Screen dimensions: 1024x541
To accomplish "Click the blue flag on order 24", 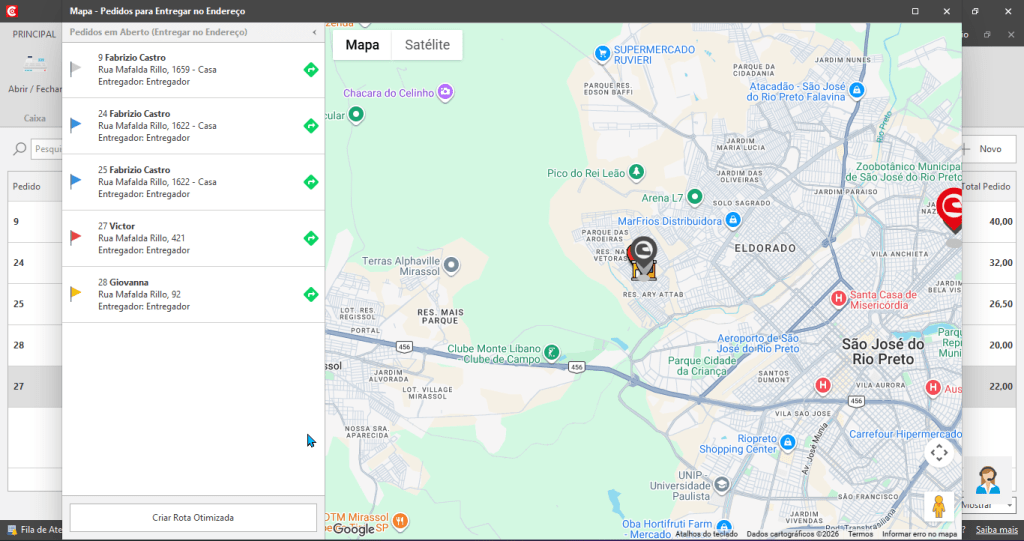I will 76,124.
